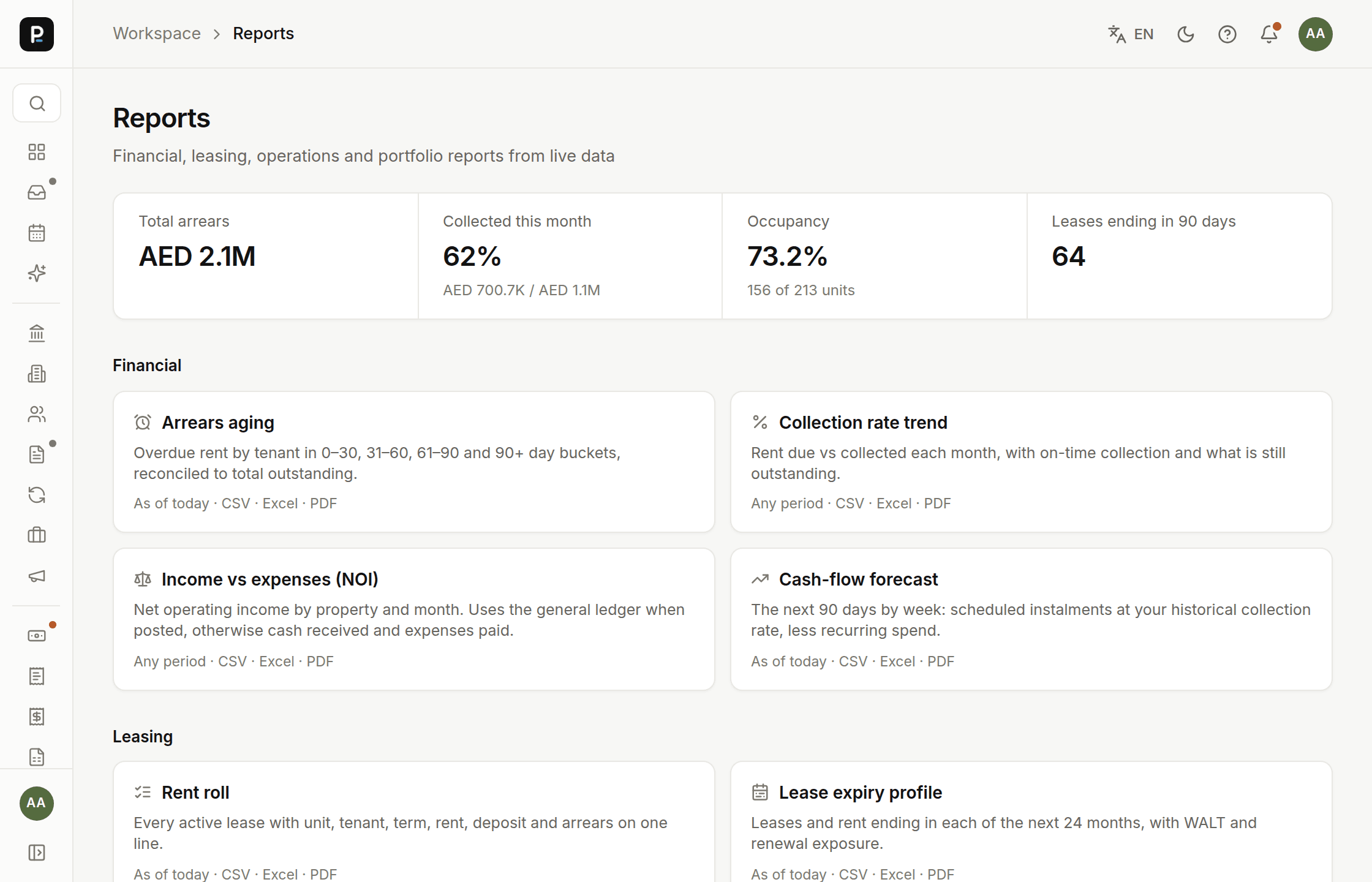The image size is (1372, 882).
Task: Click the Leasing section heading
Action: 143,737
